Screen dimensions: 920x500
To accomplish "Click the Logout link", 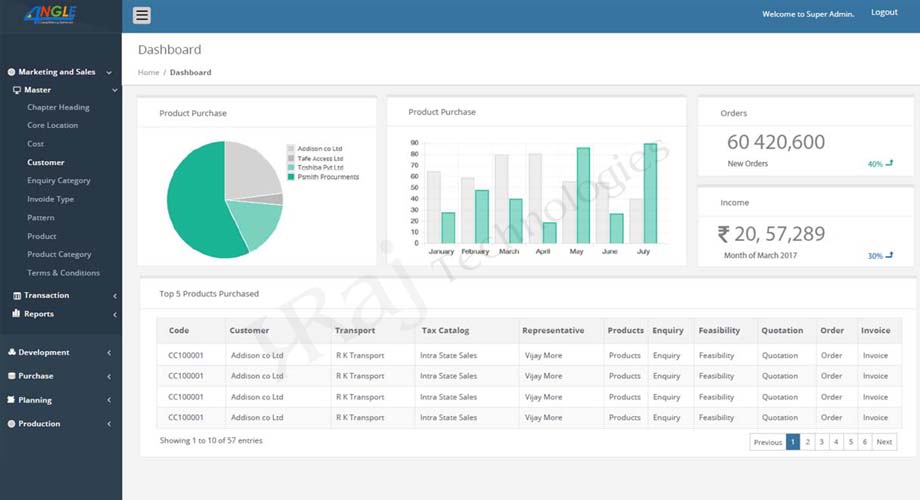I will [x=883, y=13].
